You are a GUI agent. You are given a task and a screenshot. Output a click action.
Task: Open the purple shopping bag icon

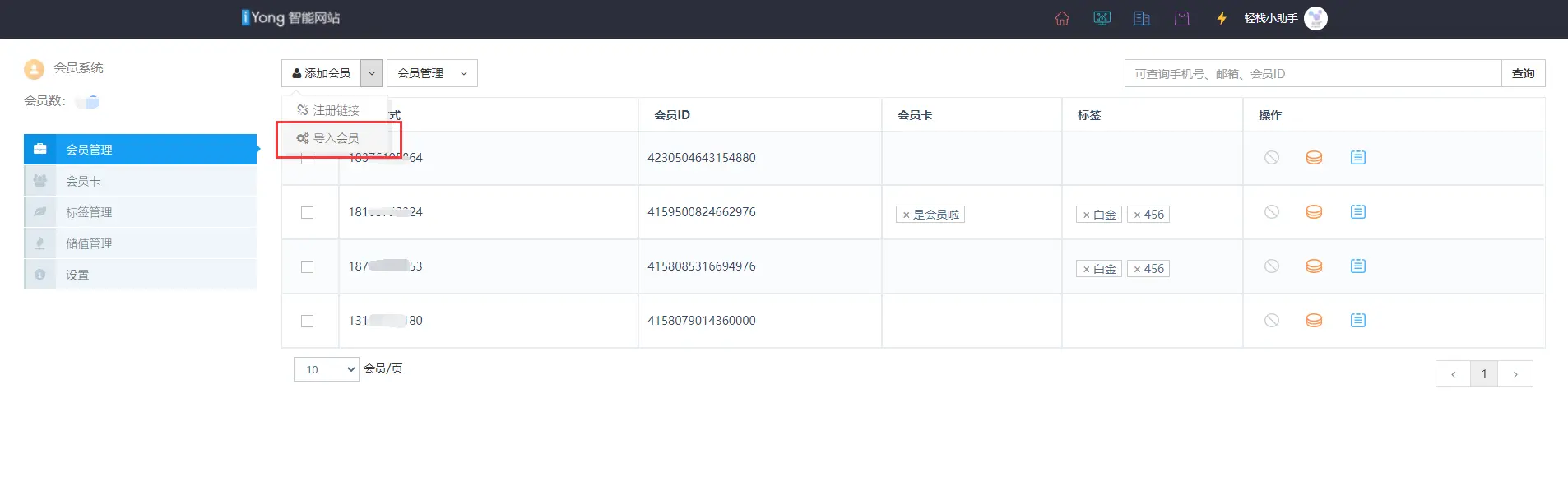pyautogui.click(x=1181, y=18)
